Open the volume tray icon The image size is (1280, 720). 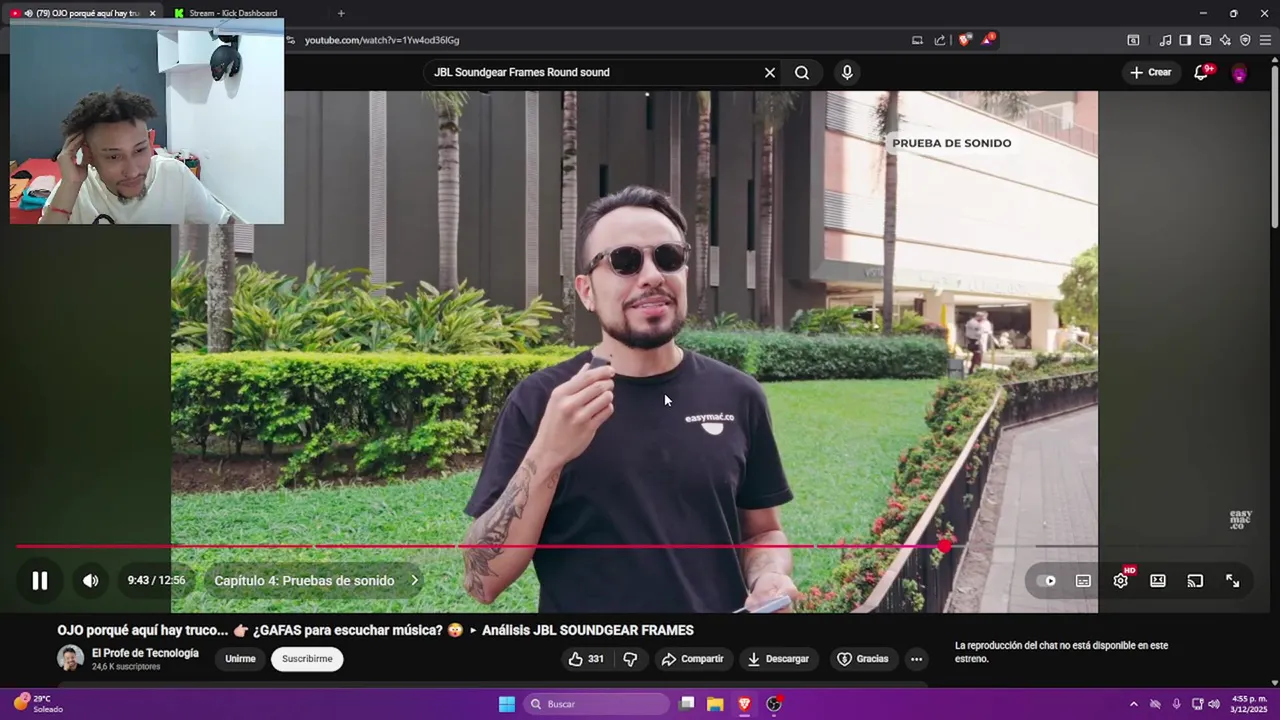point(1214,704)
